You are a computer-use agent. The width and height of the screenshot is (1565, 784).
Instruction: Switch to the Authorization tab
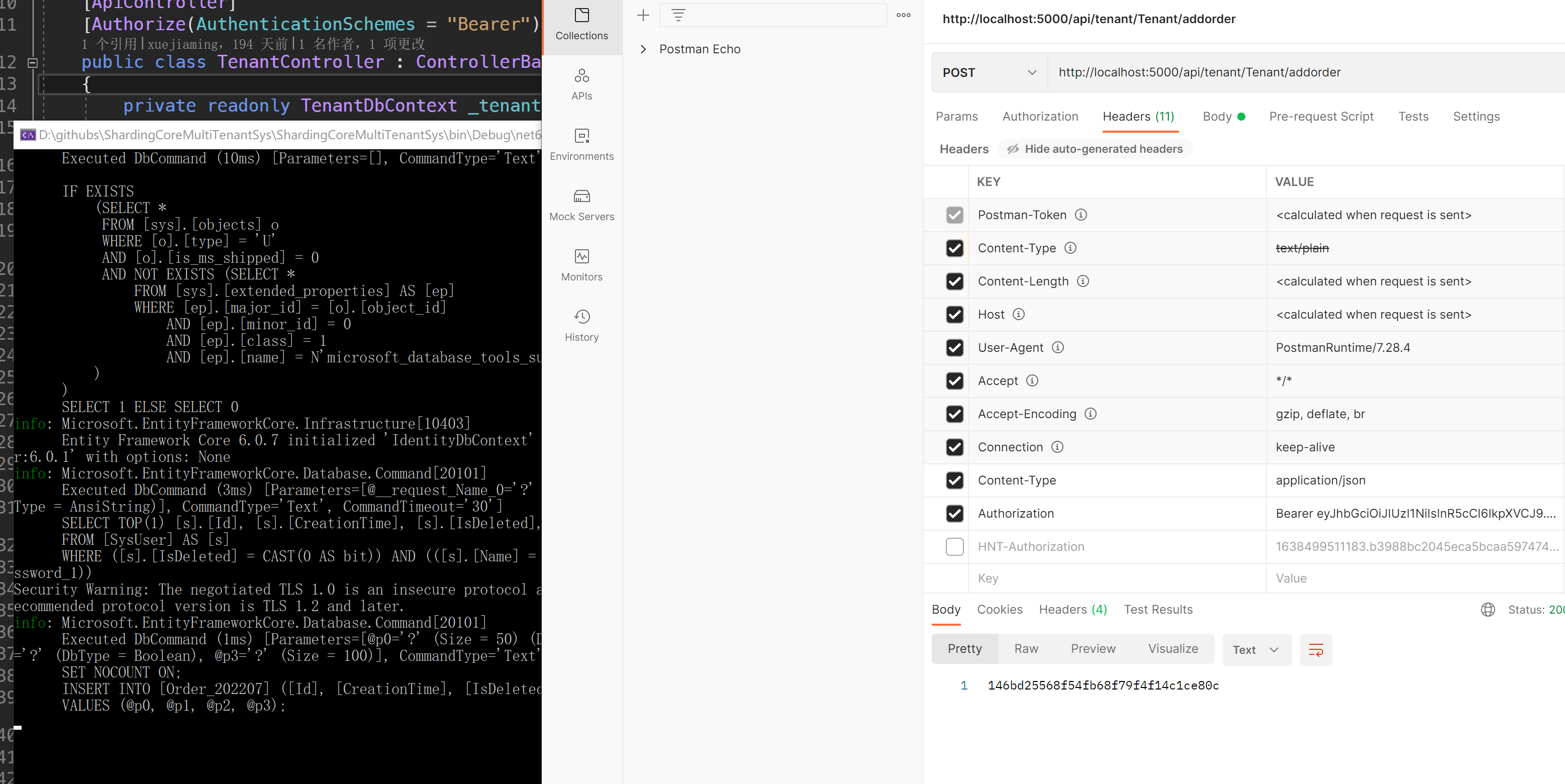(1040, 117)
